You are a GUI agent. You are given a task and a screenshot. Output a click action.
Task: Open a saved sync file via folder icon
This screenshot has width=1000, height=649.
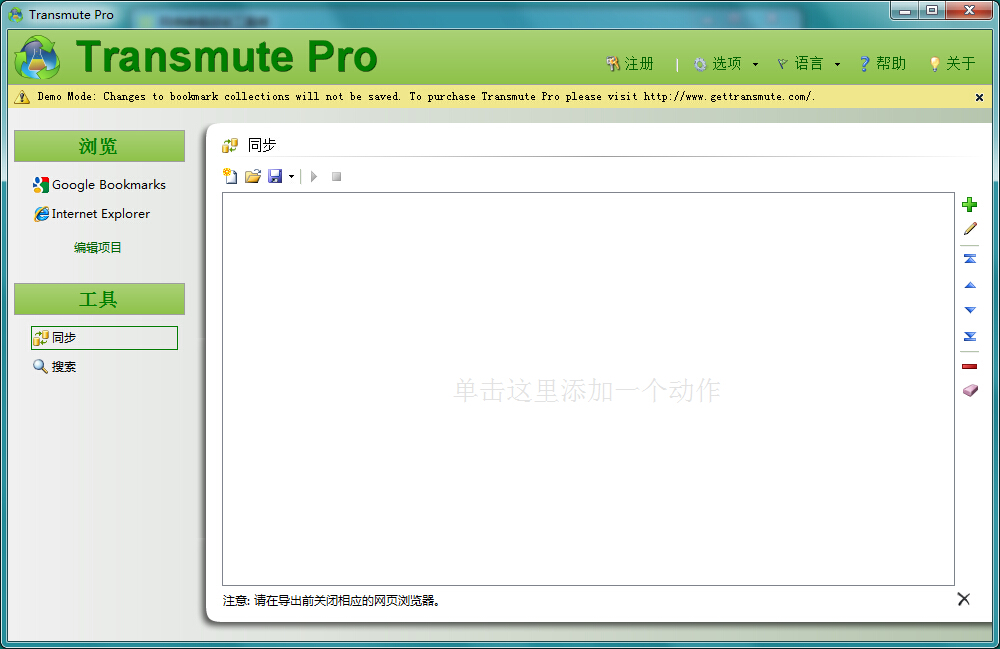point(253,176)
